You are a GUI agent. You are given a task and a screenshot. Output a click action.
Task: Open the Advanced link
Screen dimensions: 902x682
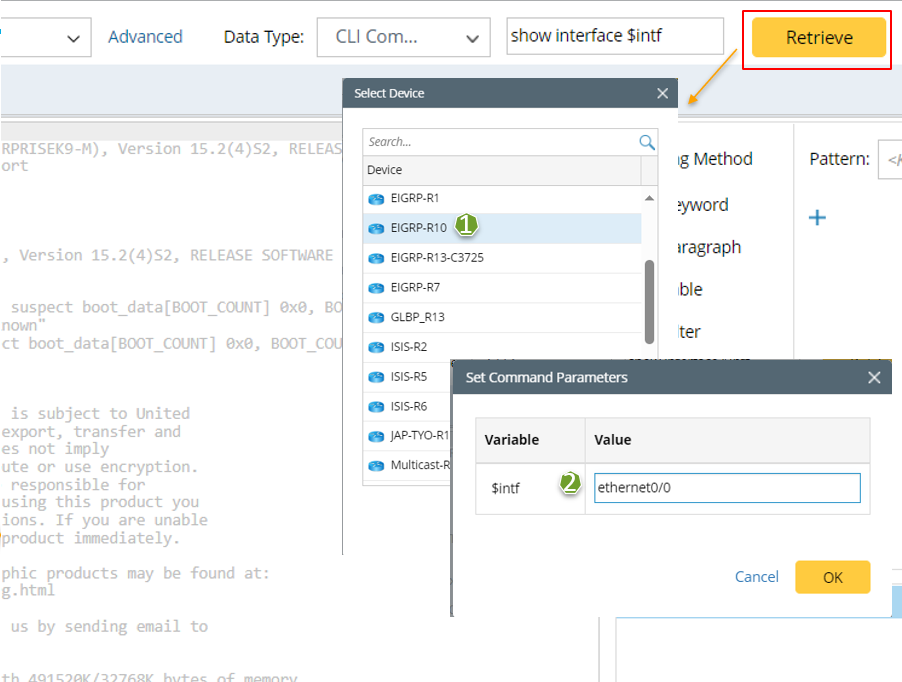point(145,37)
